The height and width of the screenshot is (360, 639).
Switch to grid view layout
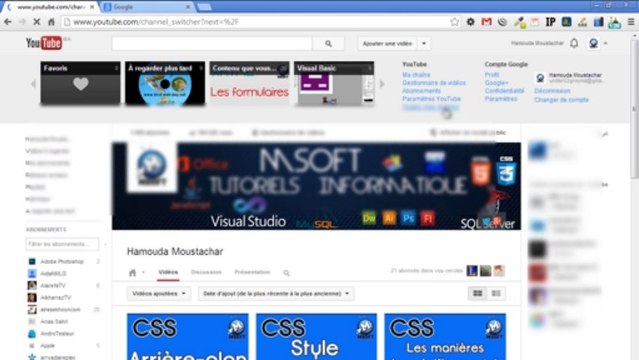[478, 294]
